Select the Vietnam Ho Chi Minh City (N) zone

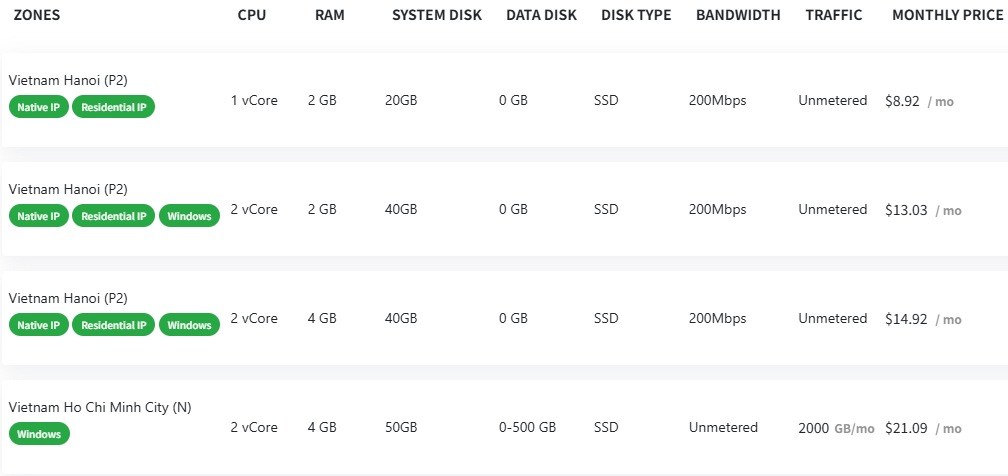point(99,407)
